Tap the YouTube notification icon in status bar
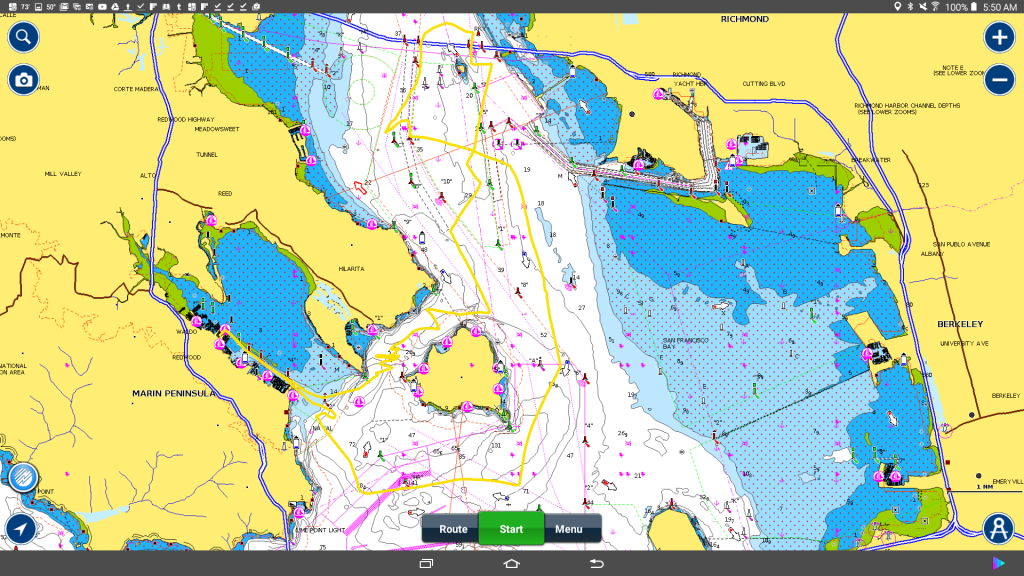This screenshot has height=576, width=1024. 102,7
